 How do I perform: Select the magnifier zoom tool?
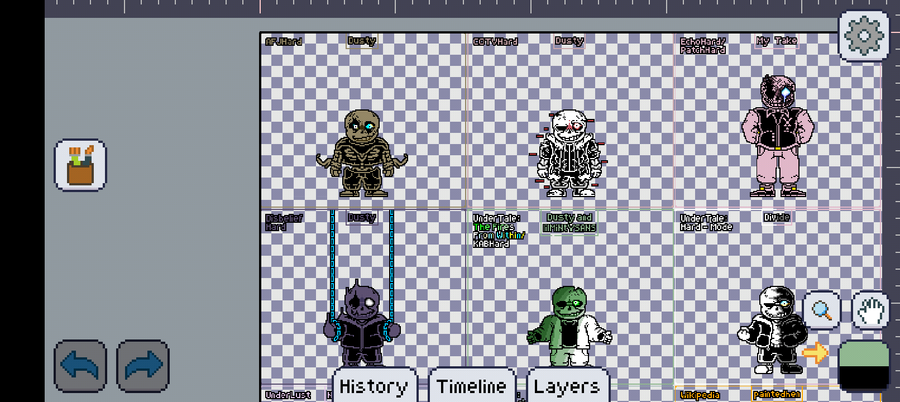[x=821, y=311]
